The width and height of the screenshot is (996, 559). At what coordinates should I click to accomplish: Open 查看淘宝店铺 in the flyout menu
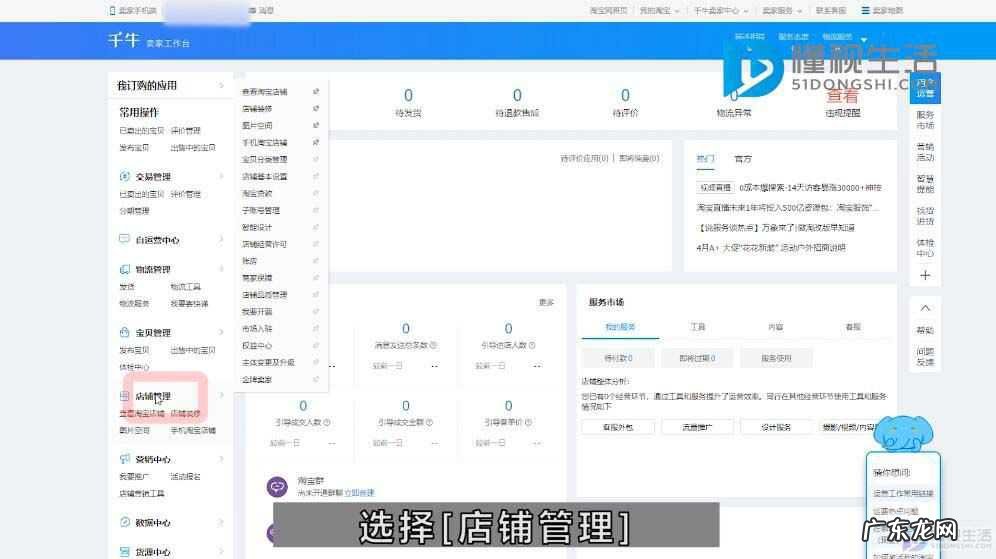pyautogui.click(x=264, y=91)
